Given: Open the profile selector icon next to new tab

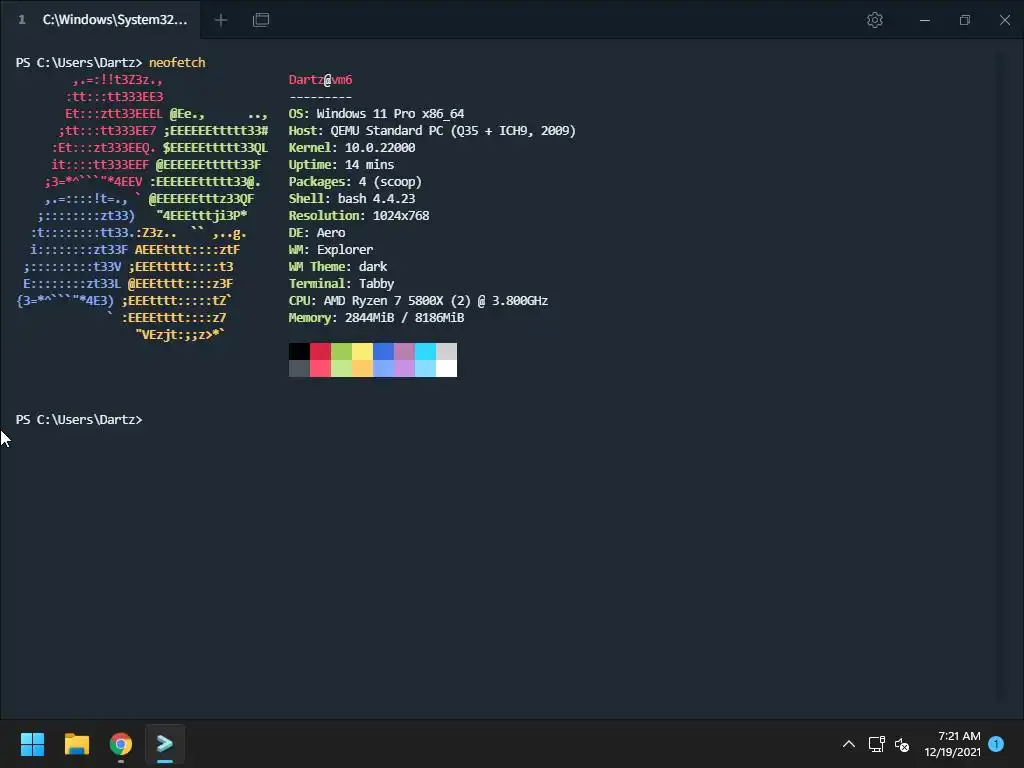Looking at the screenshot, I should (x=261, y=20).
